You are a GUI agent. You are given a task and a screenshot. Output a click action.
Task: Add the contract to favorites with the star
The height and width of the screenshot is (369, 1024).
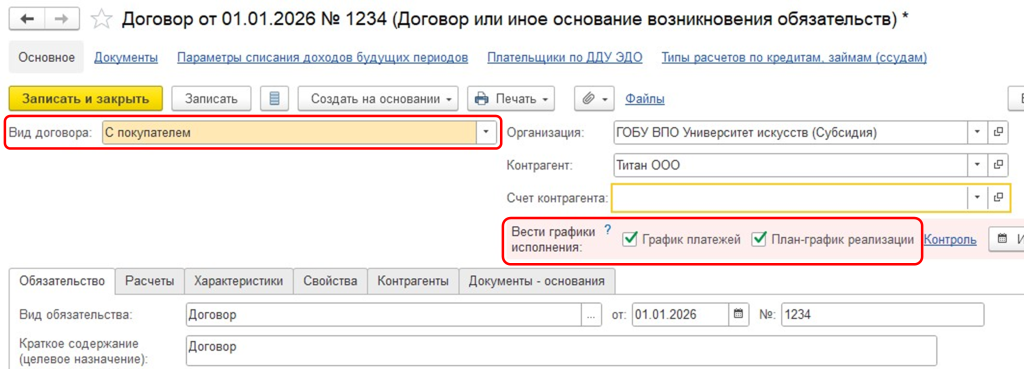pos(101,19)
